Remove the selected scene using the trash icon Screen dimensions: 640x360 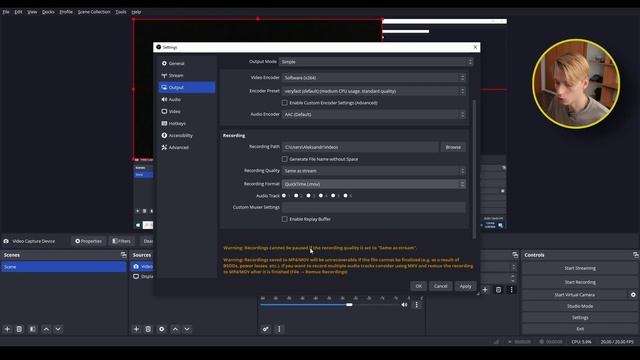click(19, 329)
